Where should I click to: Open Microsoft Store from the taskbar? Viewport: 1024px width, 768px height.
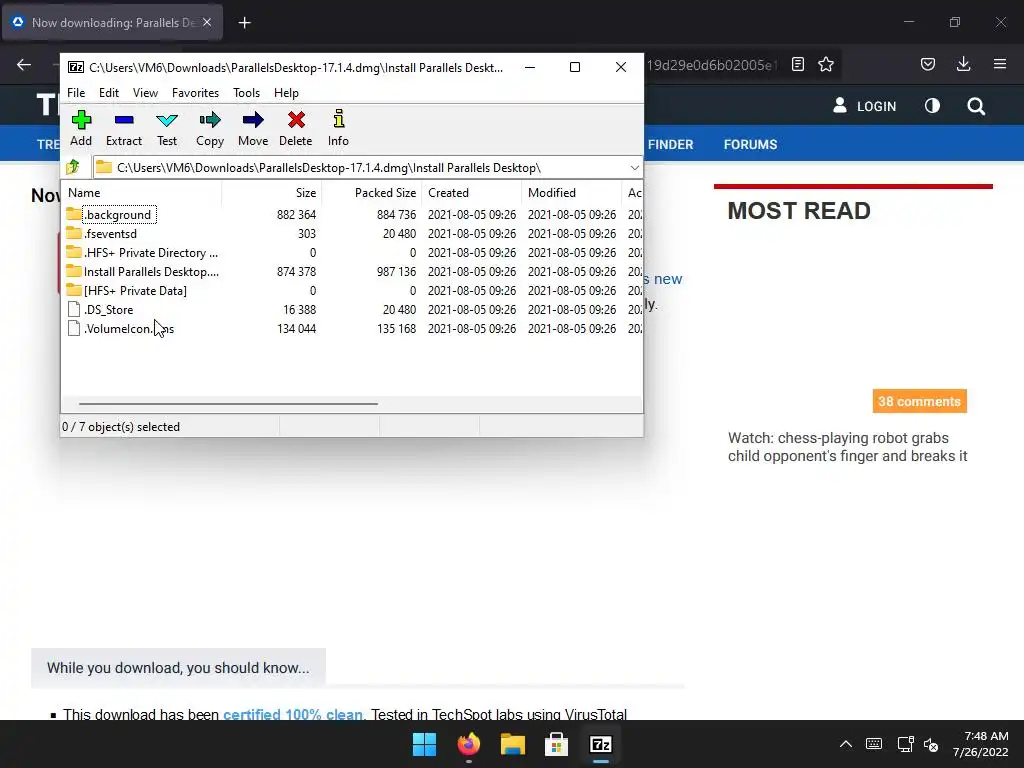pos(556,744)
